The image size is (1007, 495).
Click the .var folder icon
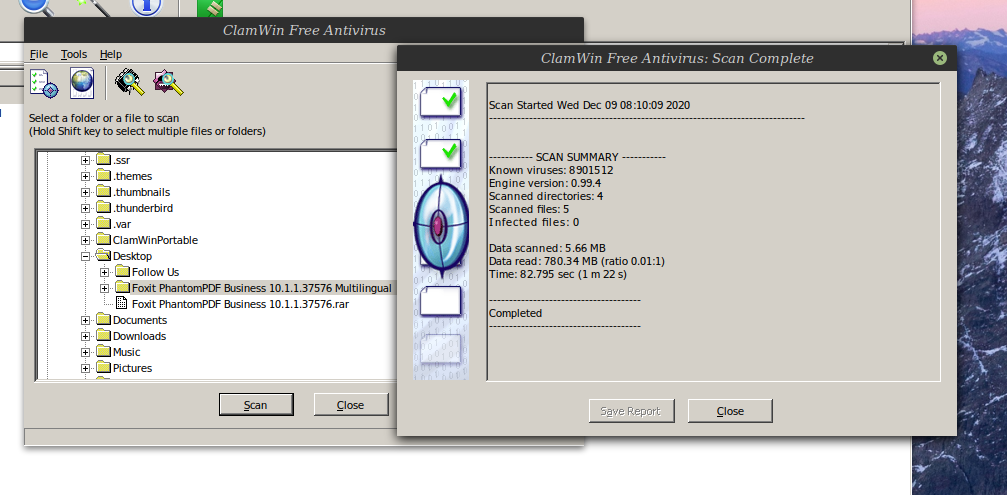point(103,223)
